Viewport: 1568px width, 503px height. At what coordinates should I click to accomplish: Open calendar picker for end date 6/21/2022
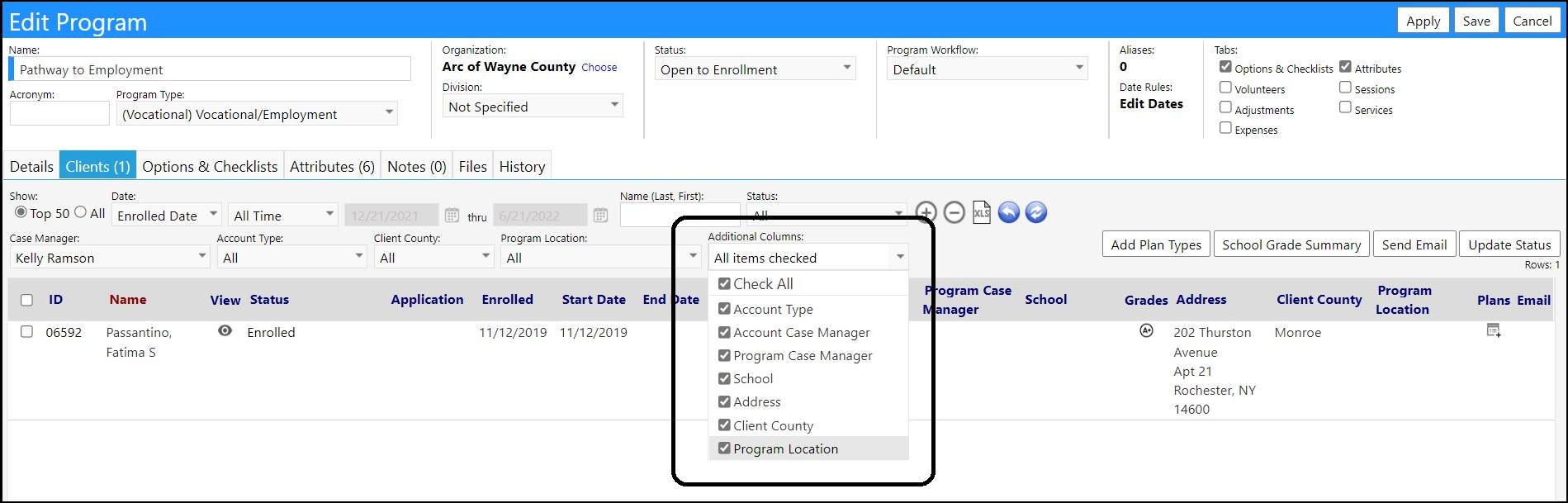[600, 216]
